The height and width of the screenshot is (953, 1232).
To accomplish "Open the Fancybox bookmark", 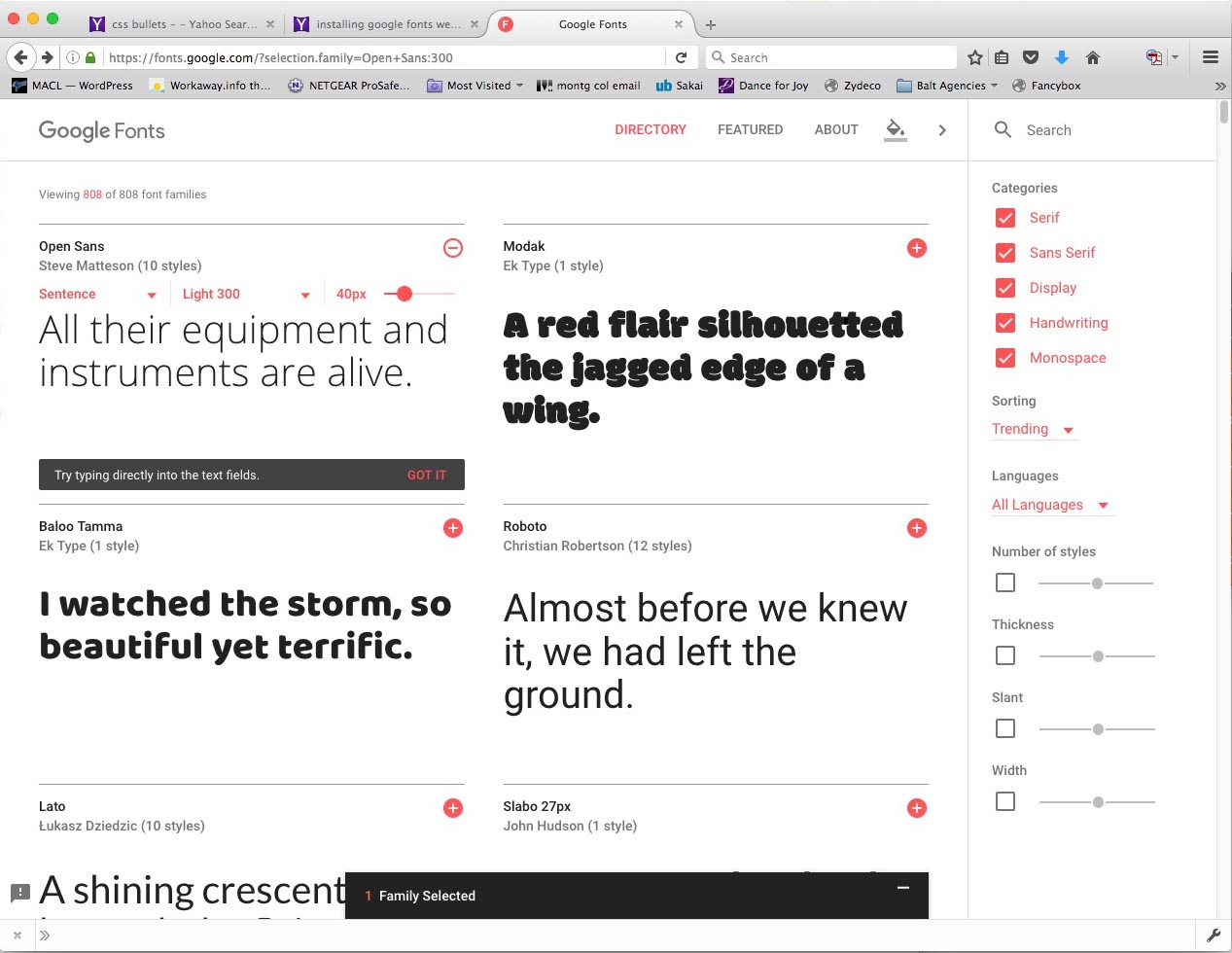I will coord(1046,86).
